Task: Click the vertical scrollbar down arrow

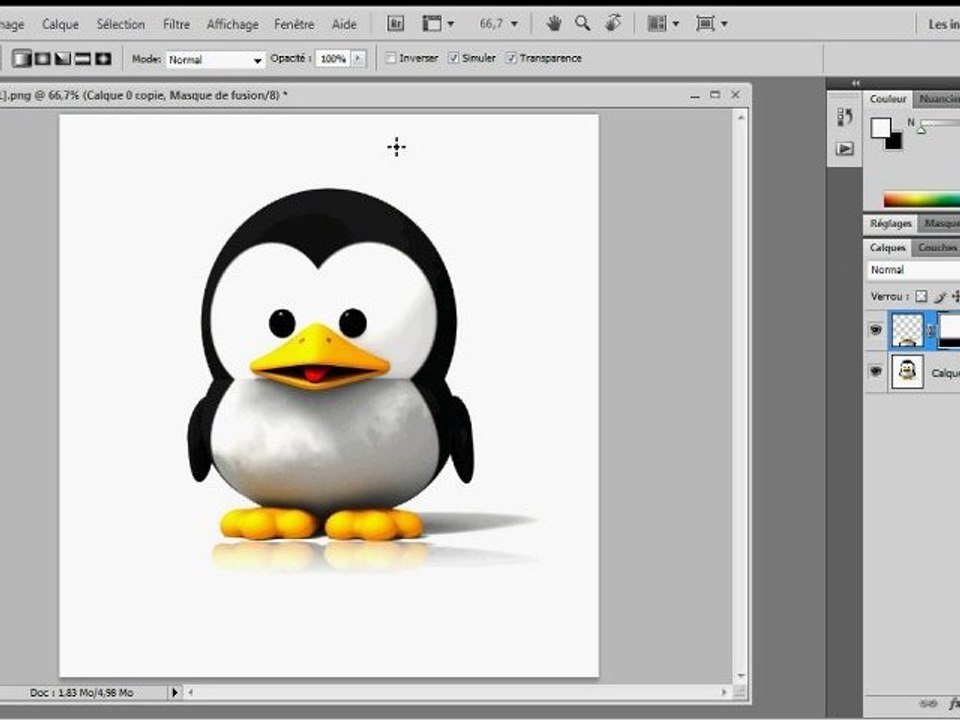Action: click(x=741, y=676)
